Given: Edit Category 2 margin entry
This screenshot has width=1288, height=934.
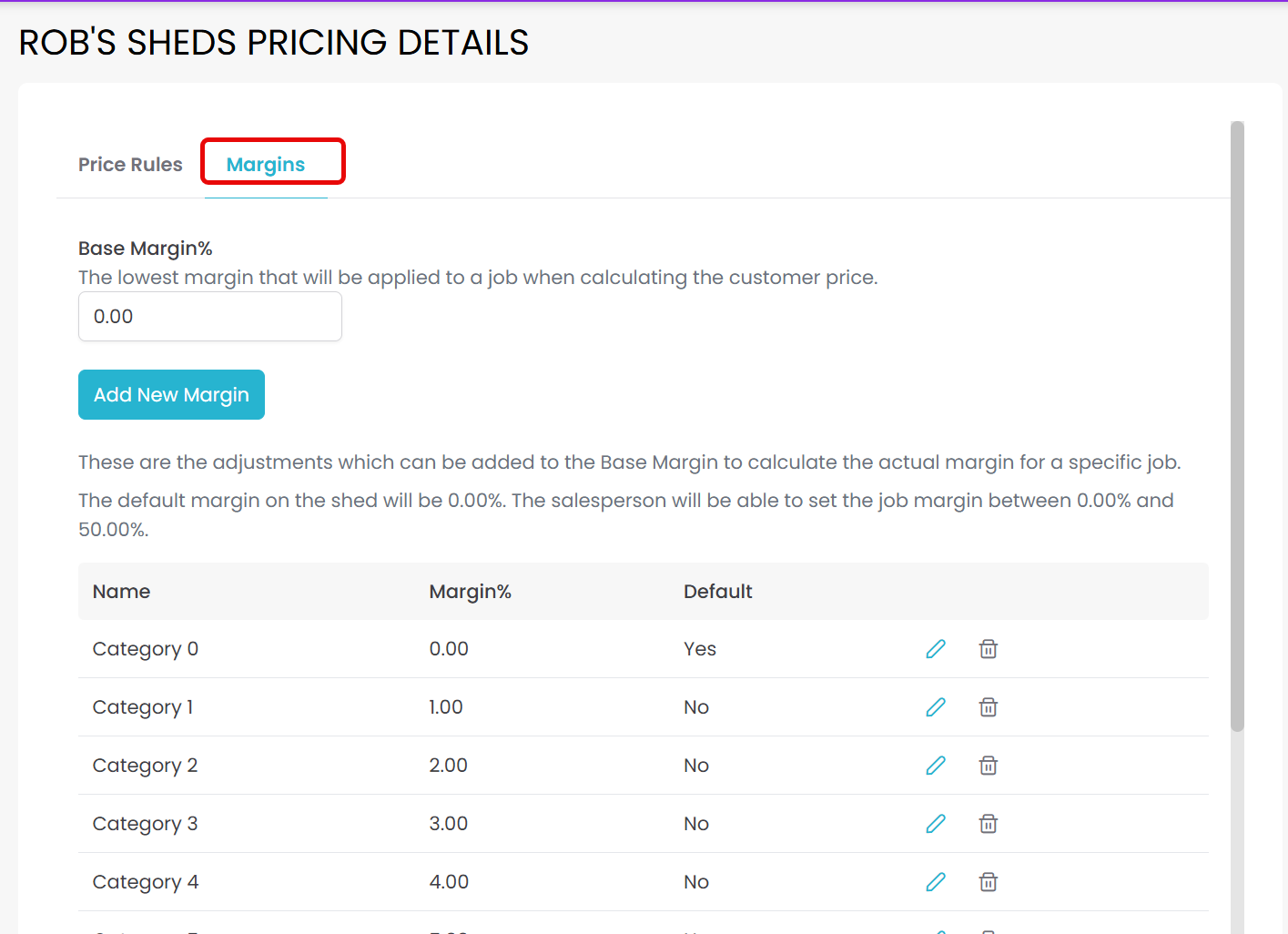Looking at the screenshot, I should 936,766.
